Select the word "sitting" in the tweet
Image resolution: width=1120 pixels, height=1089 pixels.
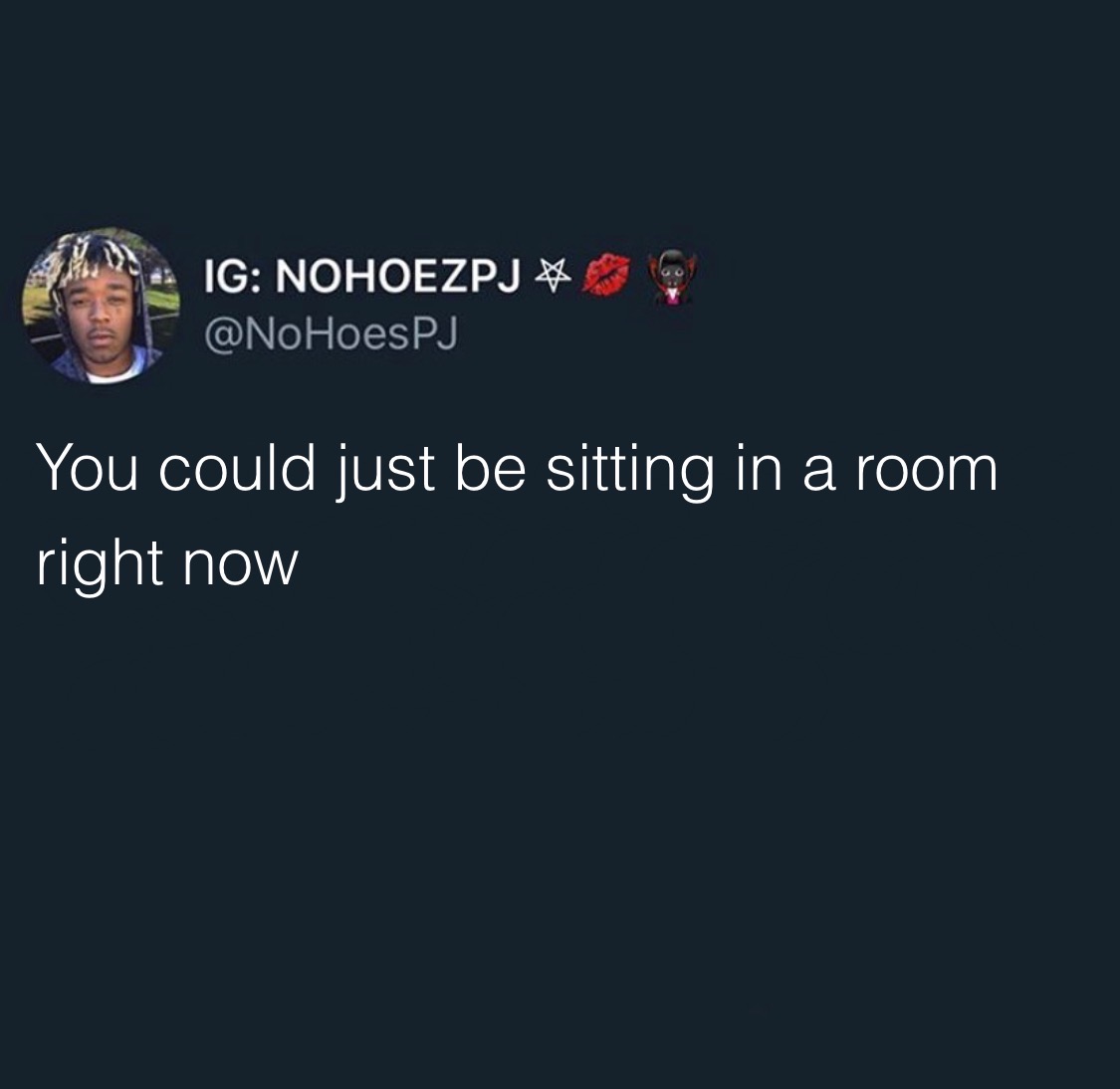pos(630,471)
